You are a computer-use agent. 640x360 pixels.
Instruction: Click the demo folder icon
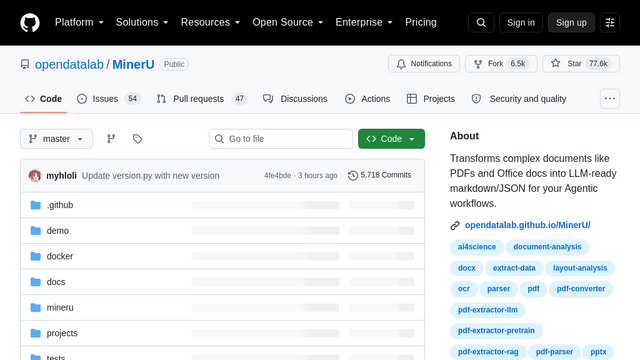(36, 231)
